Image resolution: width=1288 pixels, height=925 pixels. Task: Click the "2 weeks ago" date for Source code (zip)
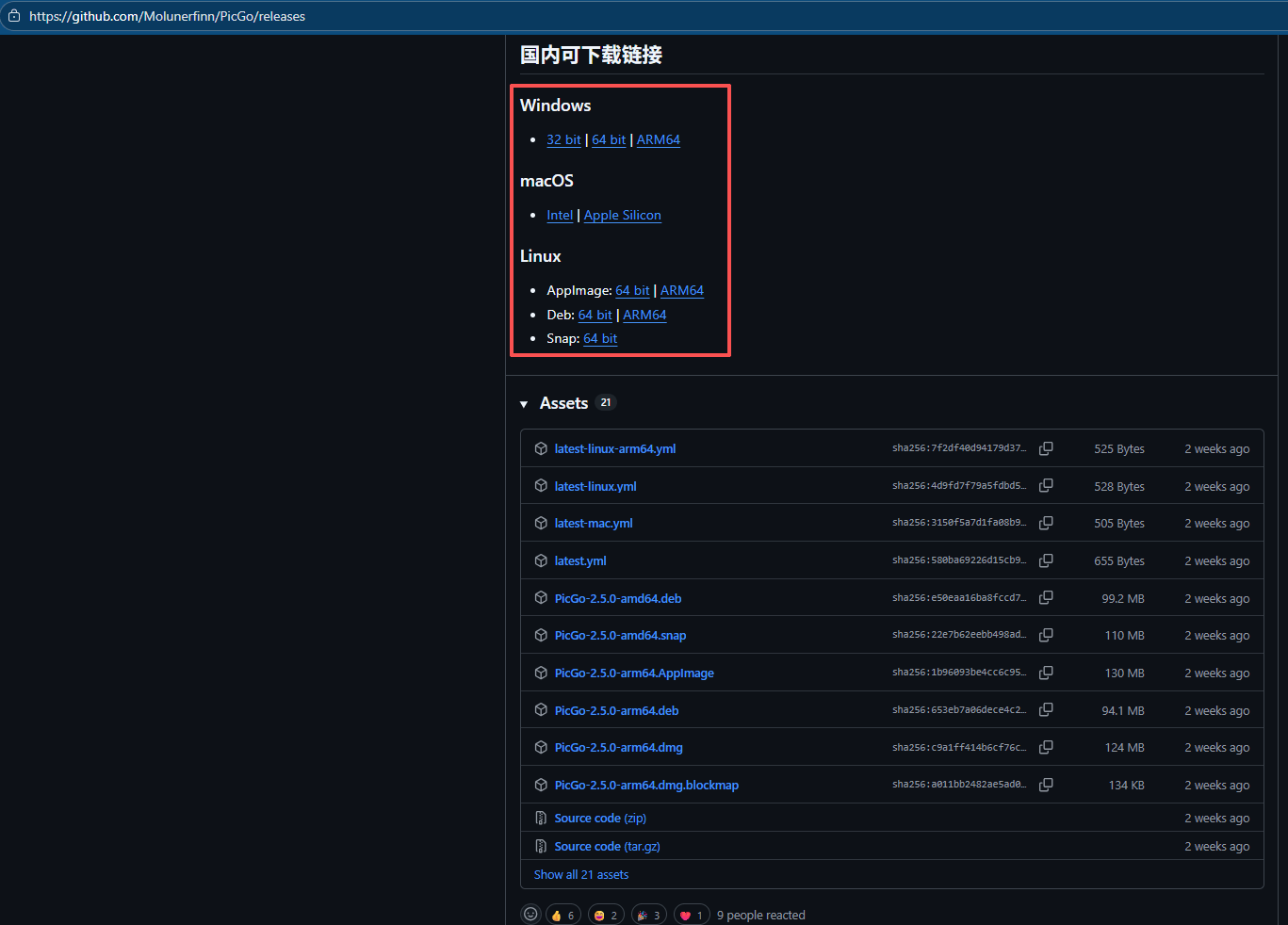pos(1217,818)
